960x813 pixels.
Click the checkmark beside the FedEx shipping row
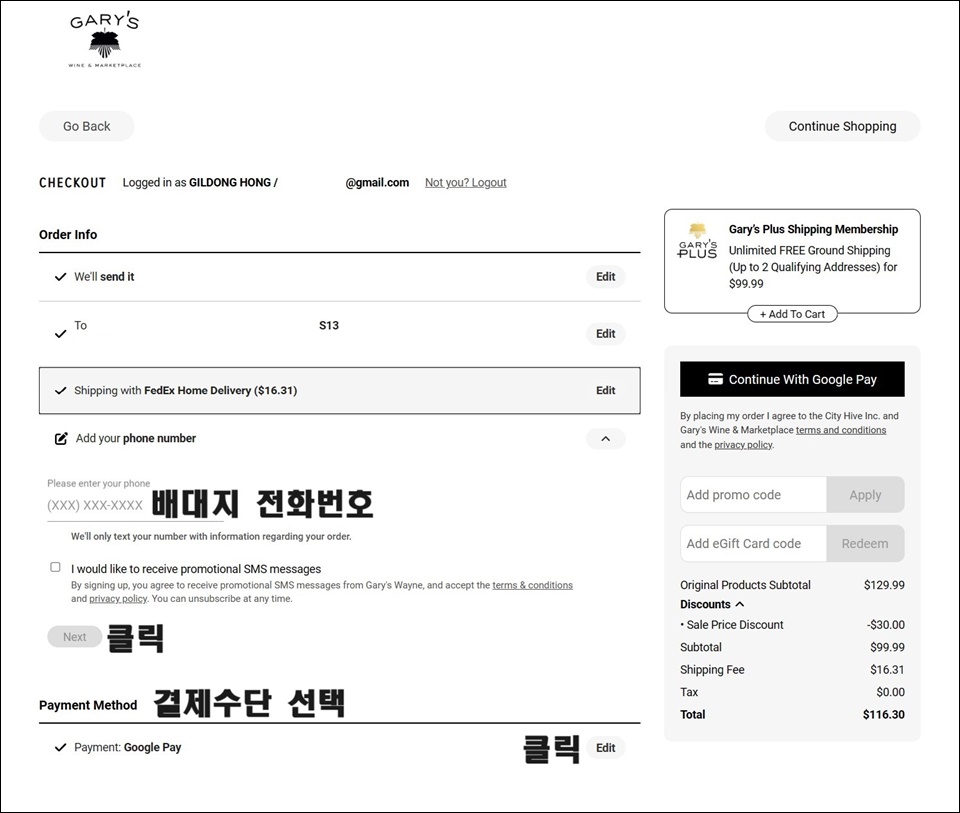tap(60, 391)
